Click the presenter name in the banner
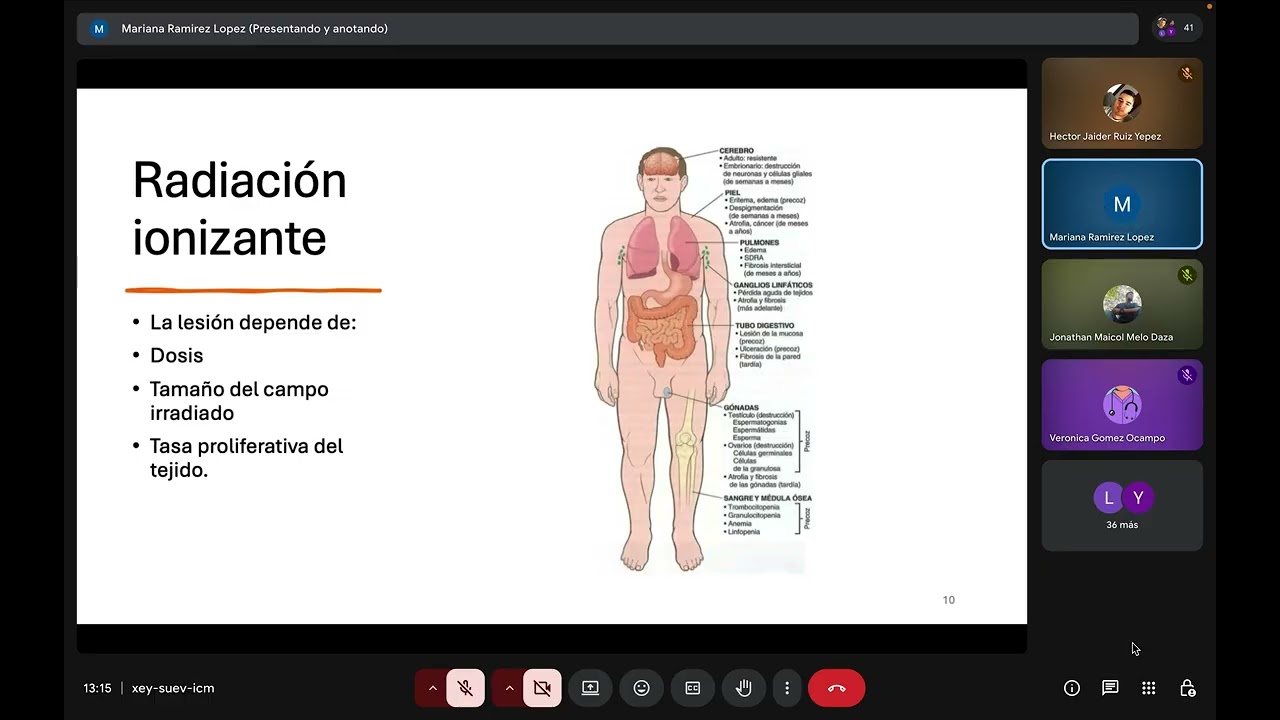The width and height of the screenshot is (1280, 720). (254, 29)
